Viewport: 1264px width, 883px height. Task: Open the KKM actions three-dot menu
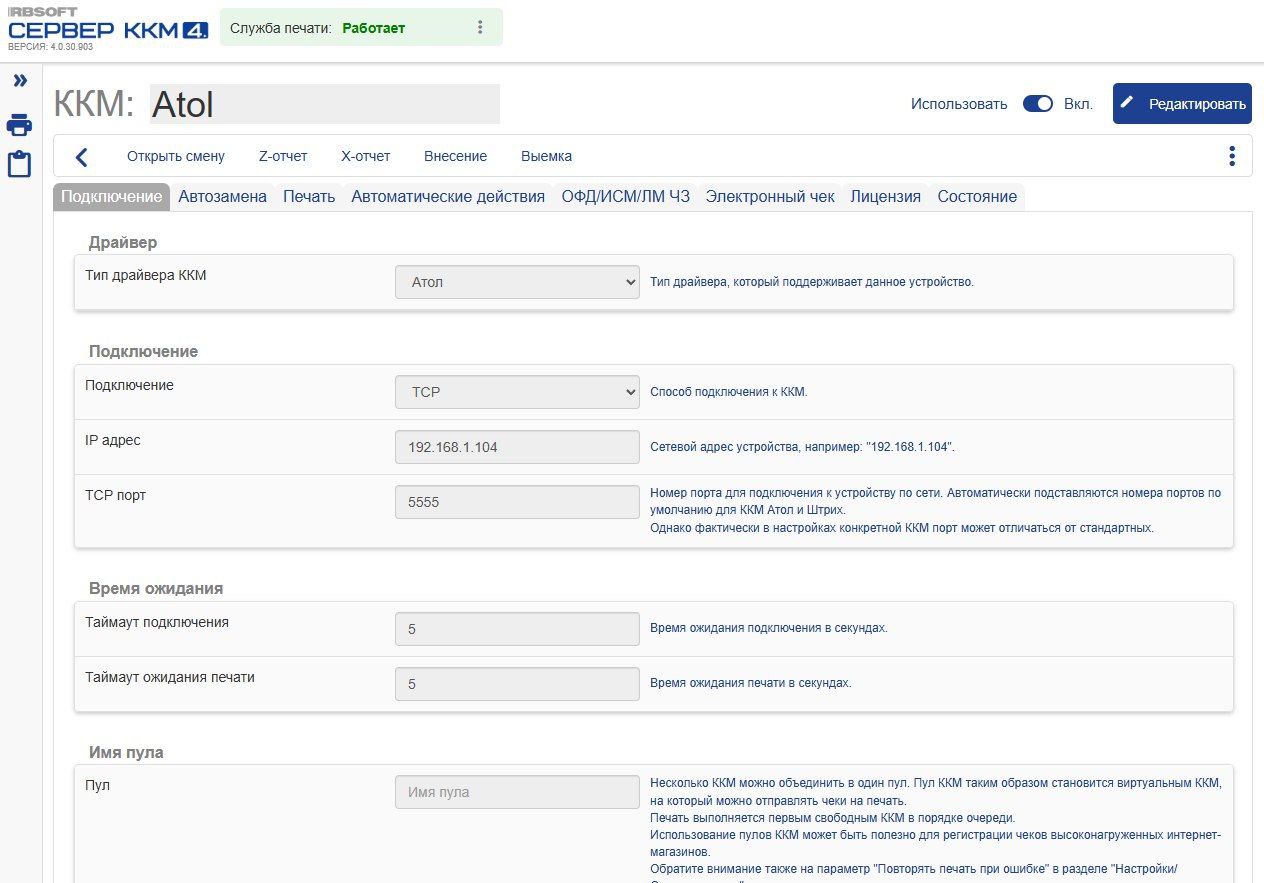pyautogui.click(x=1231, y=156)
